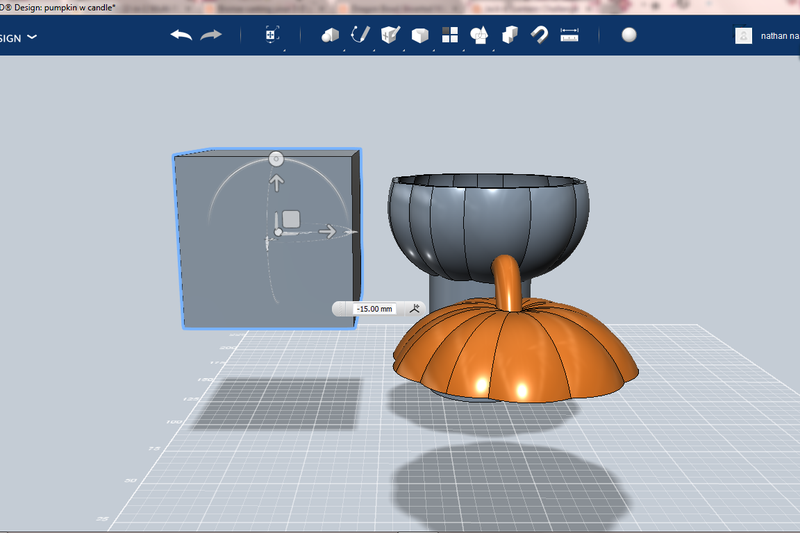Viewport: 800px width, 533px height.
Task: Click the -15.00 mm distance field
Action: coord(373,309)
